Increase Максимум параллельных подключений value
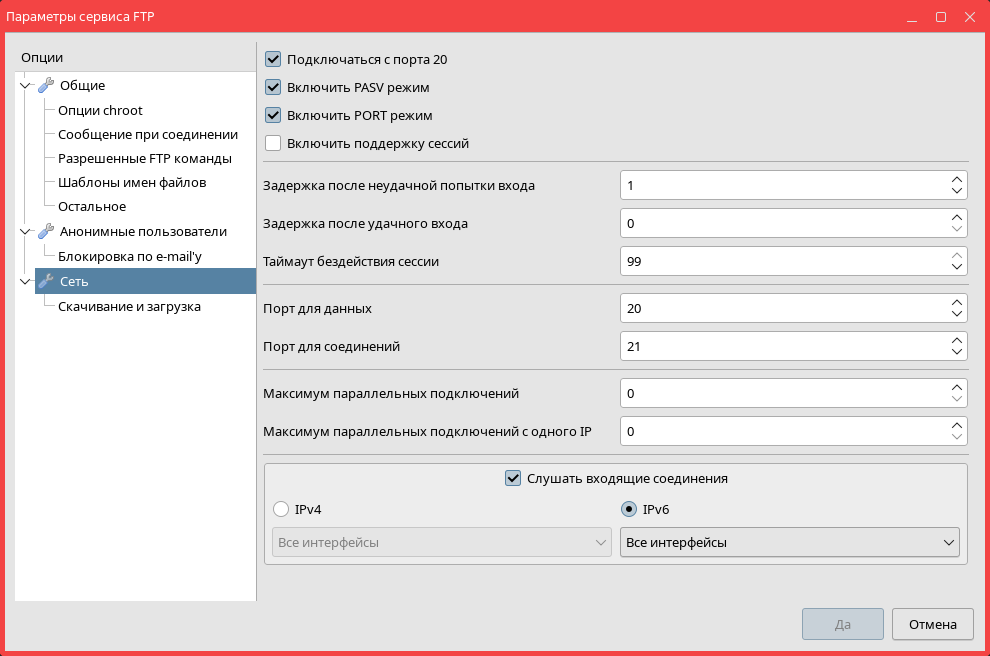The height and width of the screenshot is (656, 990). click(x=956, y=388)
